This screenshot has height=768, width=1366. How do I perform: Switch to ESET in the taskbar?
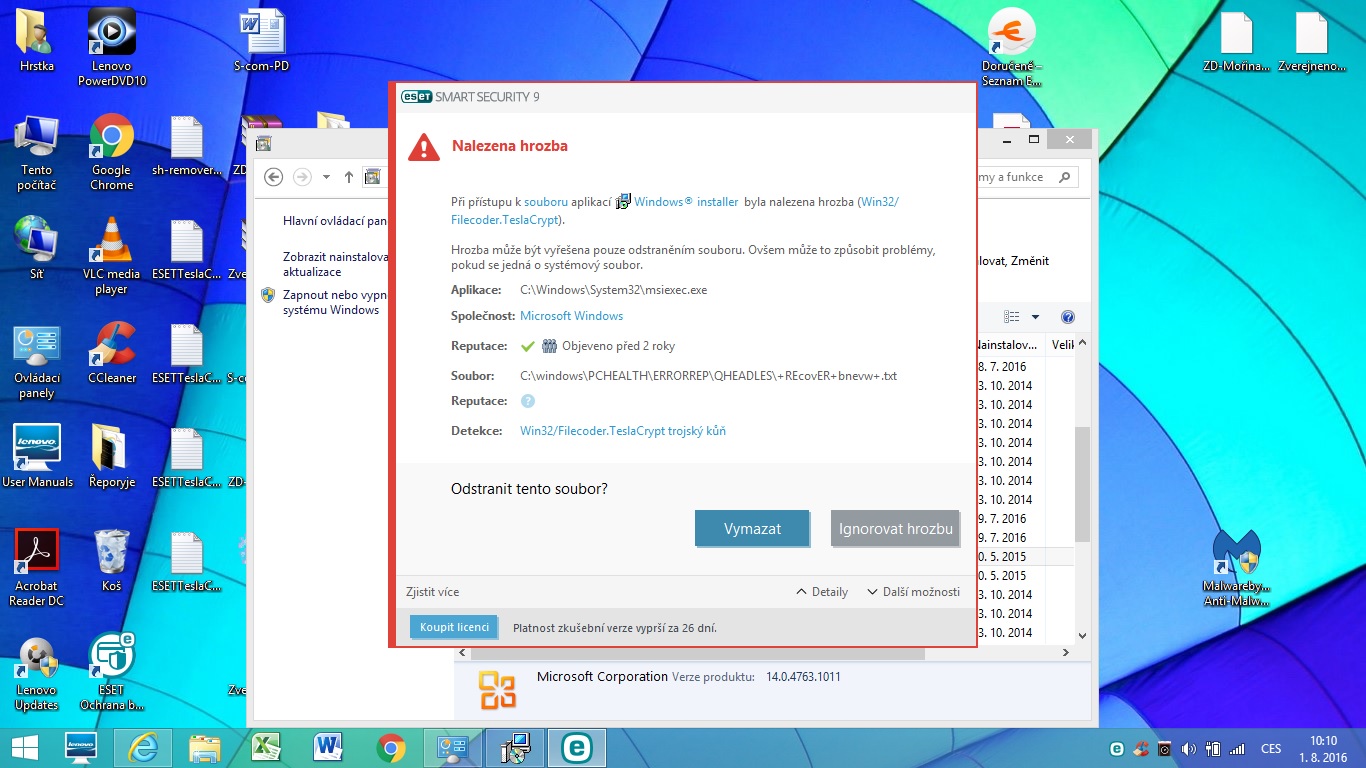coord(575,747)
